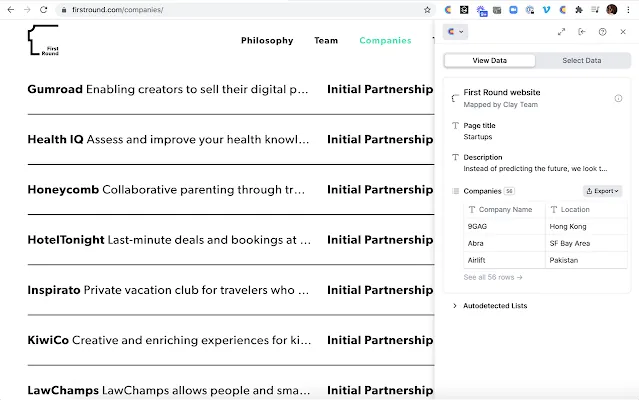Click the blue V extension icon
The width and height of the screenshot is (640, 400).
(546, 10)
